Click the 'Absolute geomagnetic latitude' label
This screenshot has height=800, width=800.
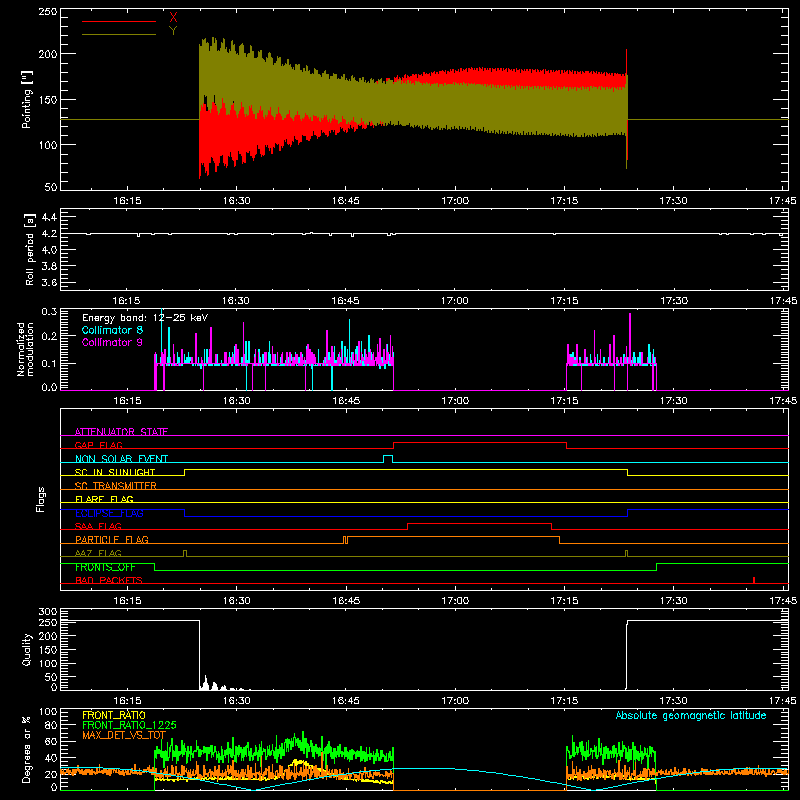click(691, 715)
